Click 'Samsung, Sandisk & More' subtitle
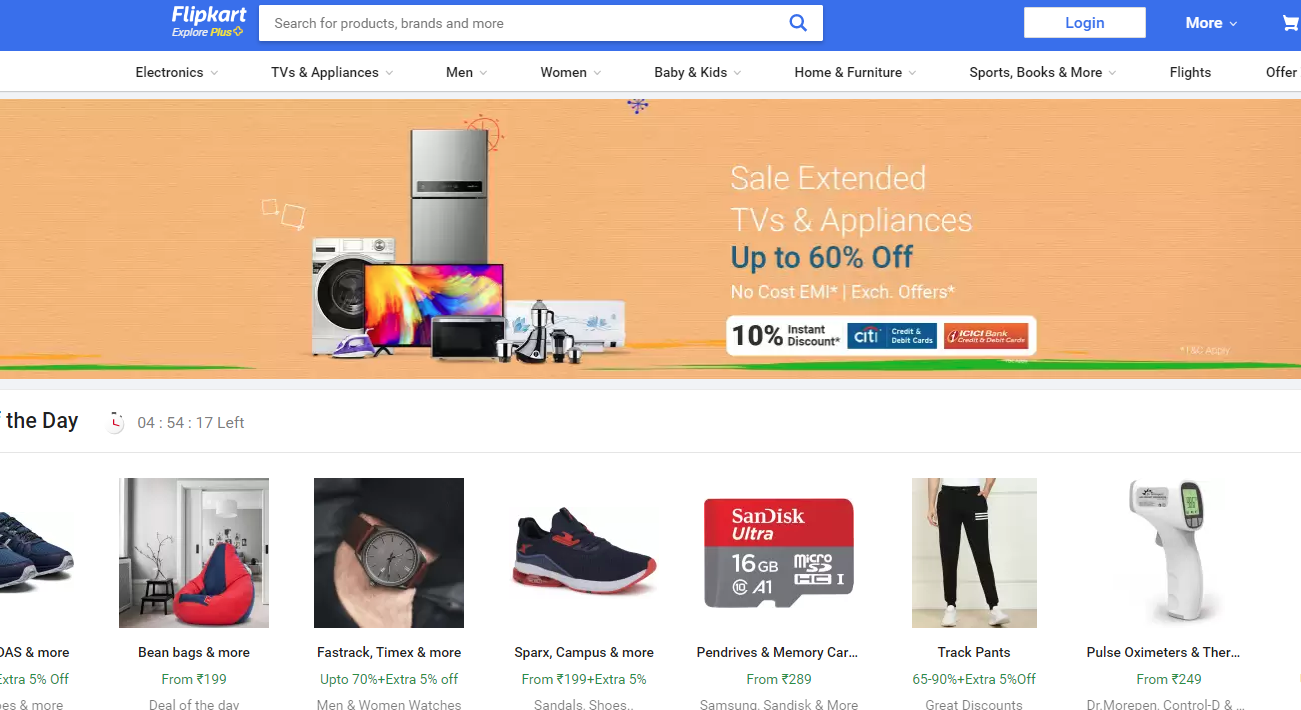 779,703
